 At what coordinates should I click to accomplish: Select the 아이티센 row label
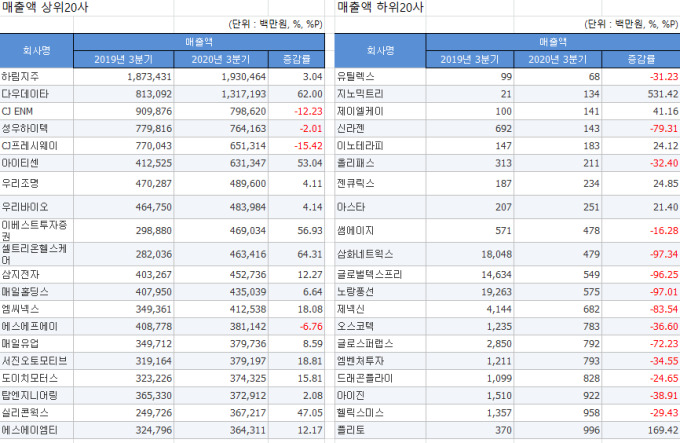point(36,163)
